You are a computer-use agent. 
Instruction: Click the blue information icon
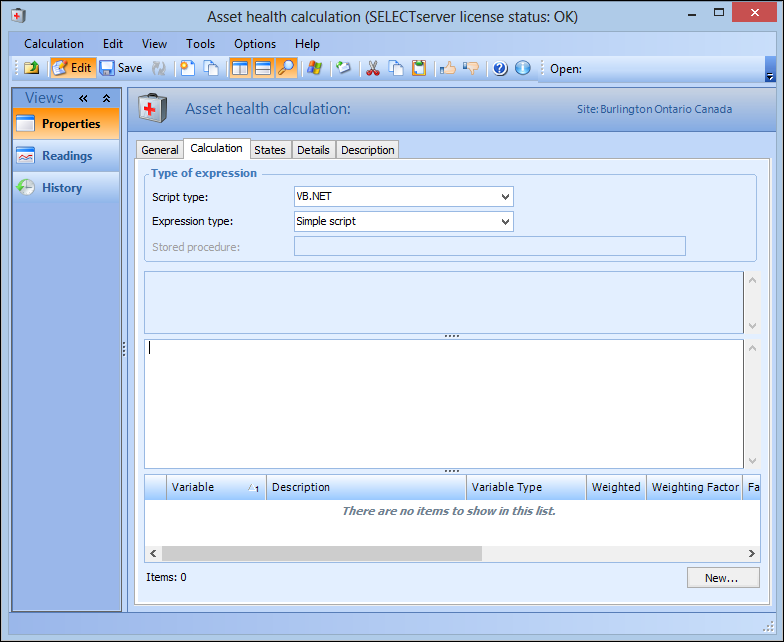[x=522, y=68]
